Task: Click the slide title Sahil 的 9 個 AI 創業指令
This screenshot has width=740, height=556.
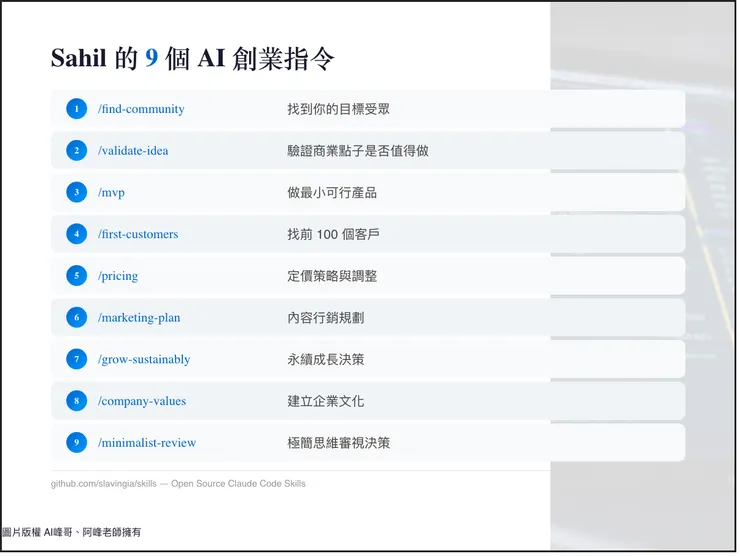Action: pyautogui.click(x=193, y=59)
